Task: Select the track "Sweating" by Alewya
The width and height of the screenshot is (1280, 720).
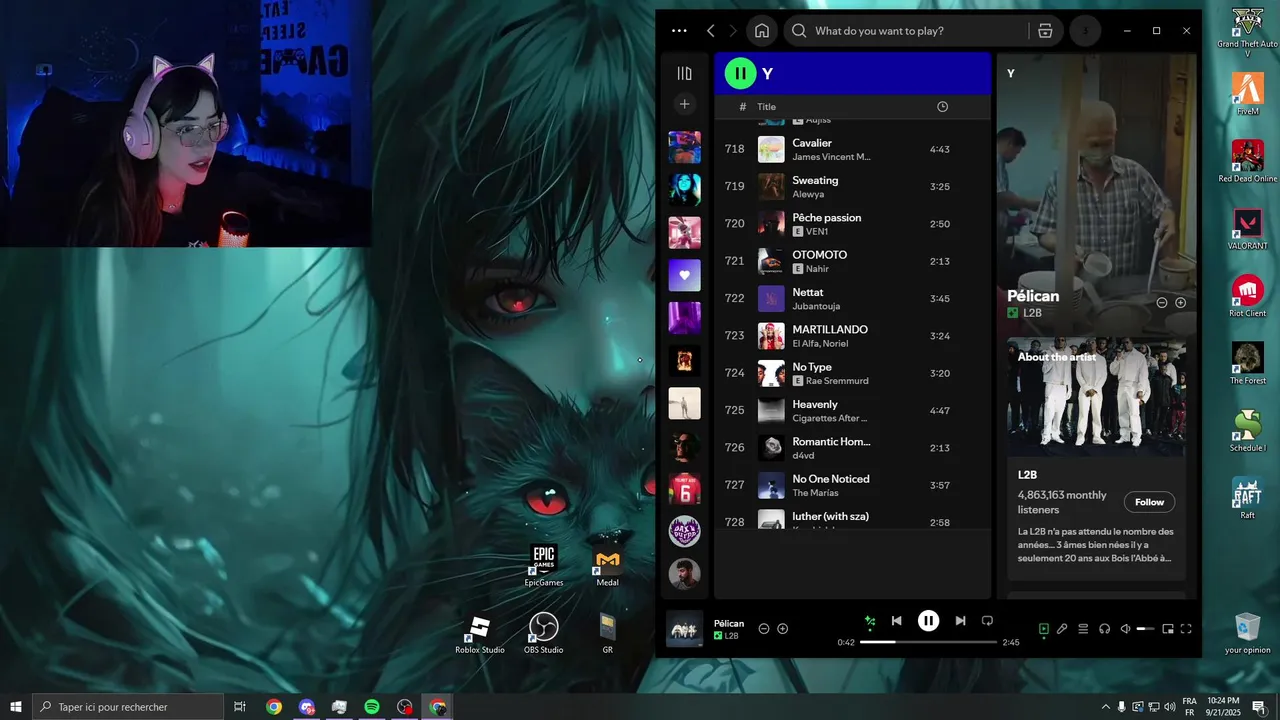Action: coord(852,186)
